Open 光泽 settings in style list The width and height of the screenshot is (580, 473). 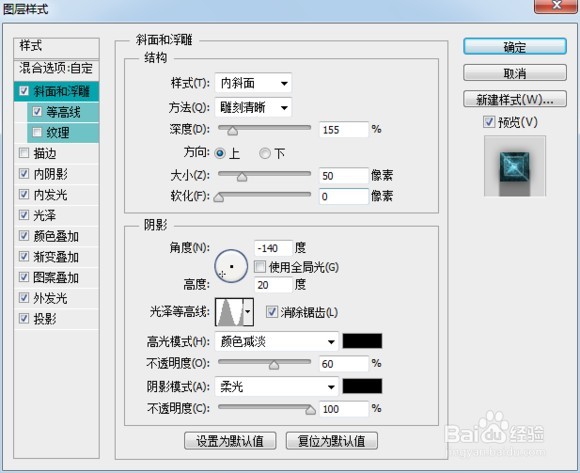[45, 215]
